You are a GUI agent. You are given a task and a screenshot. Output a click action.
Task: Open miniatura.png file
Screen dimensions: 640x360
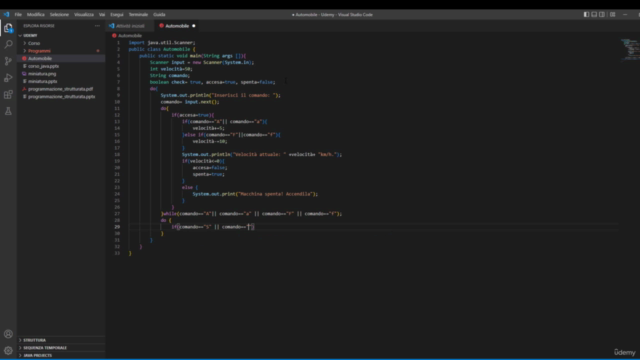61,74
